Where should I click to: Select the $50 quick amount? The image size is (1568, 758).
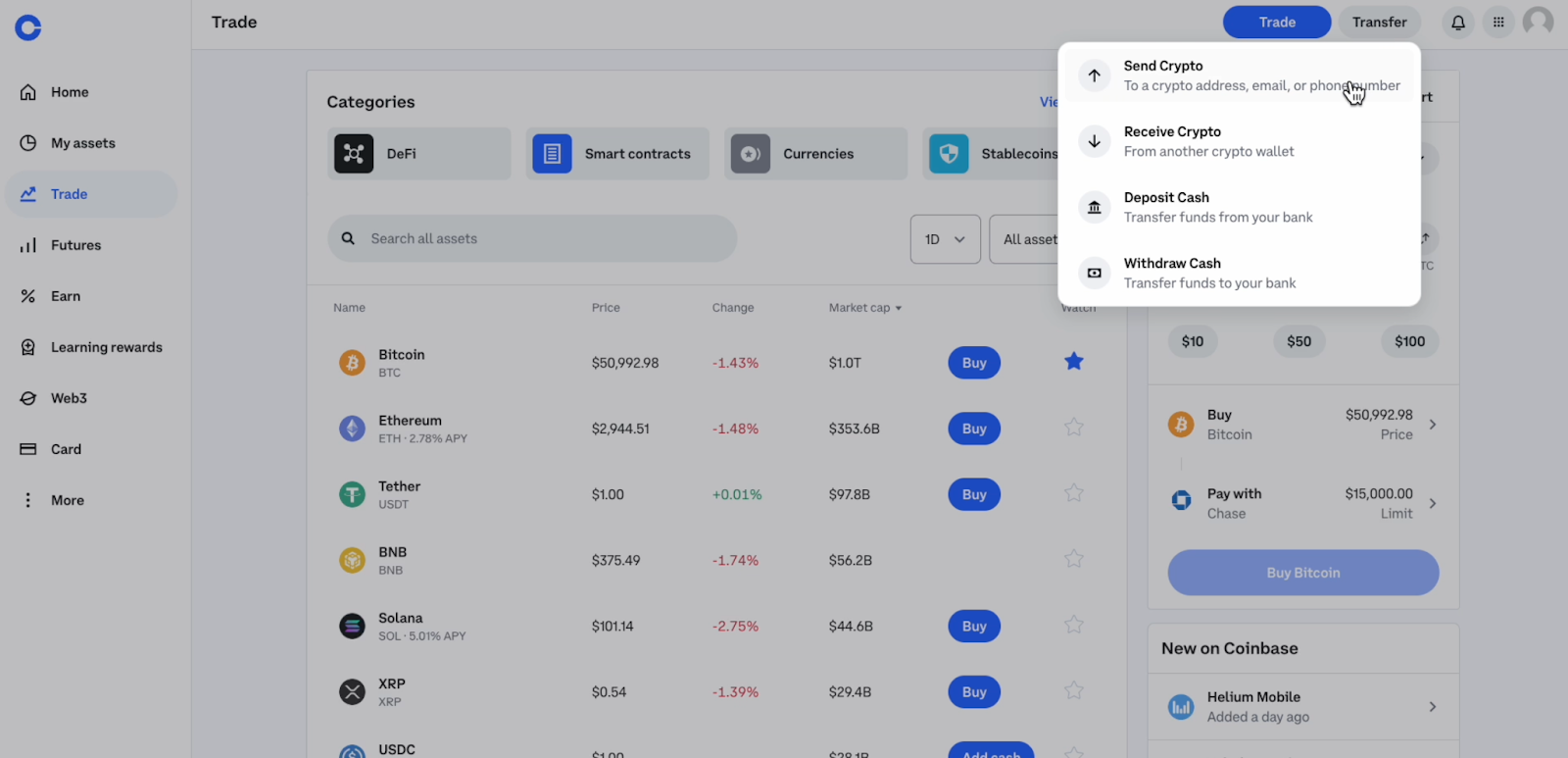pos(1299,341)
